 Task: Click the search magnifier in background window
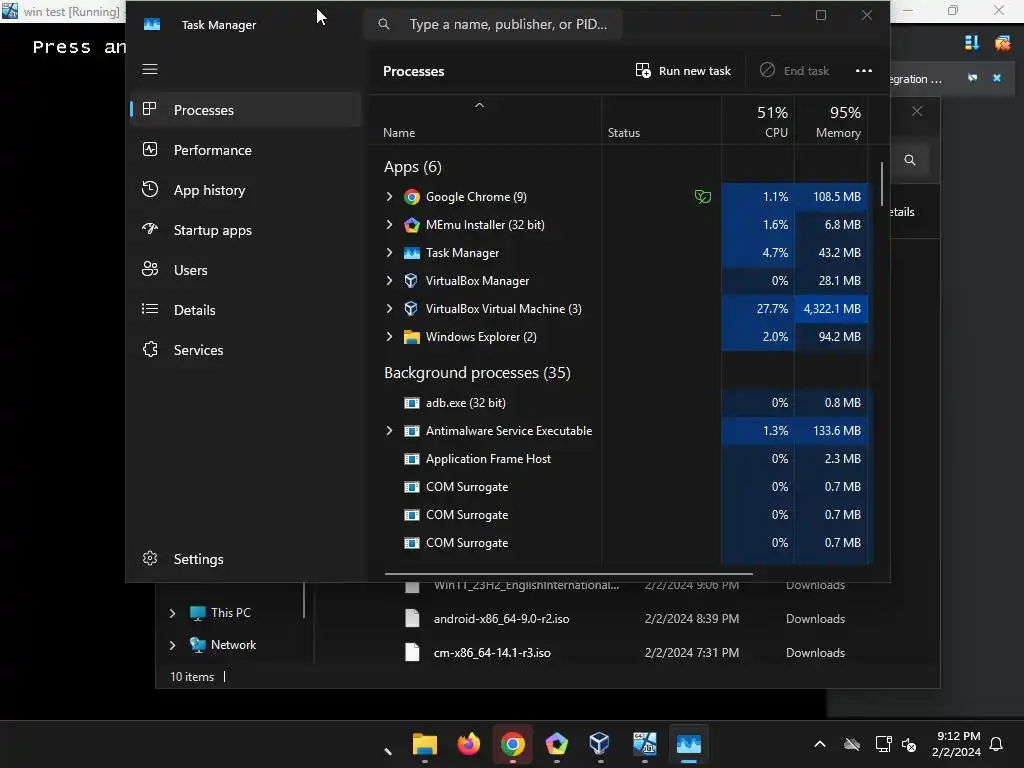[910, 160]
